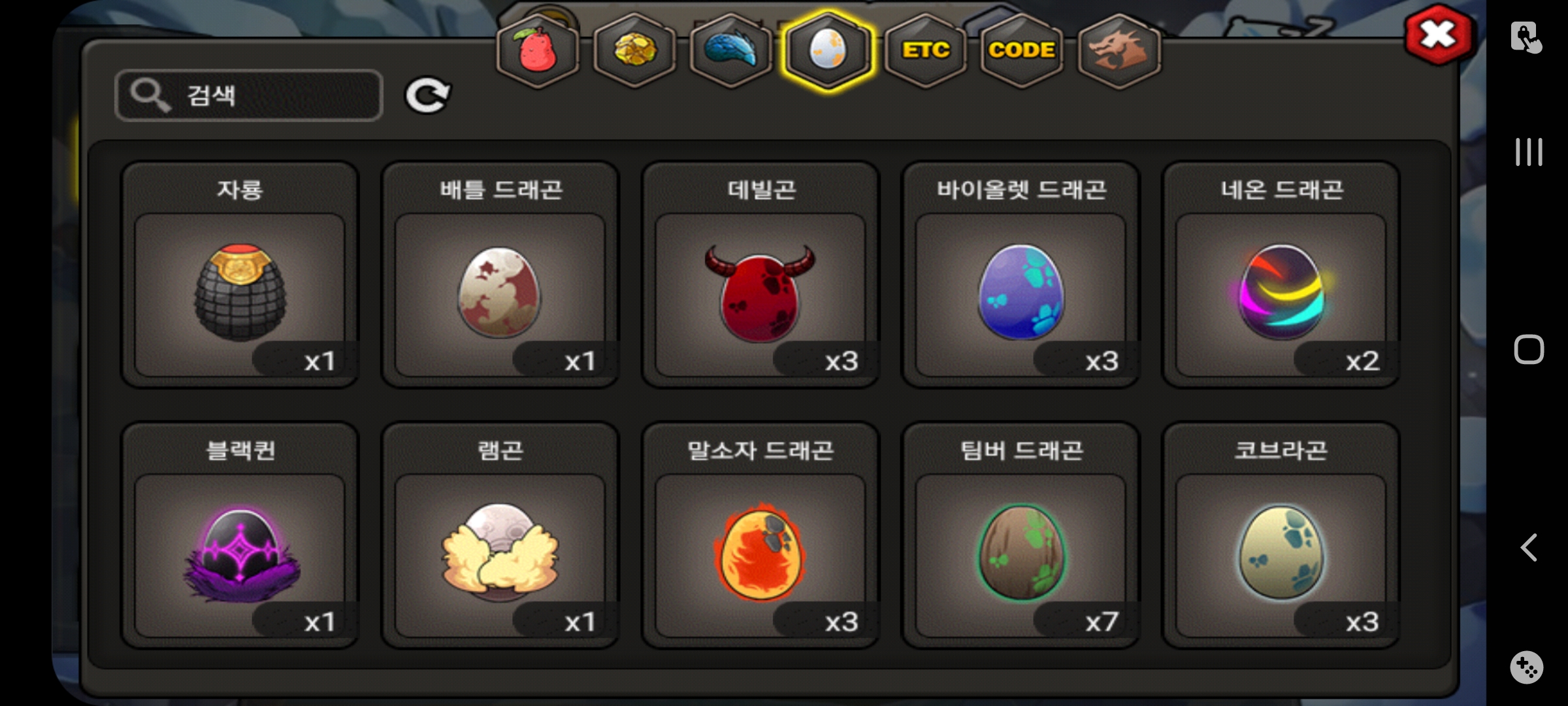The image size is (1568, 706).
Task: Select the 말소자 드래곤 fiery egg
Action: tap(760, 535)
